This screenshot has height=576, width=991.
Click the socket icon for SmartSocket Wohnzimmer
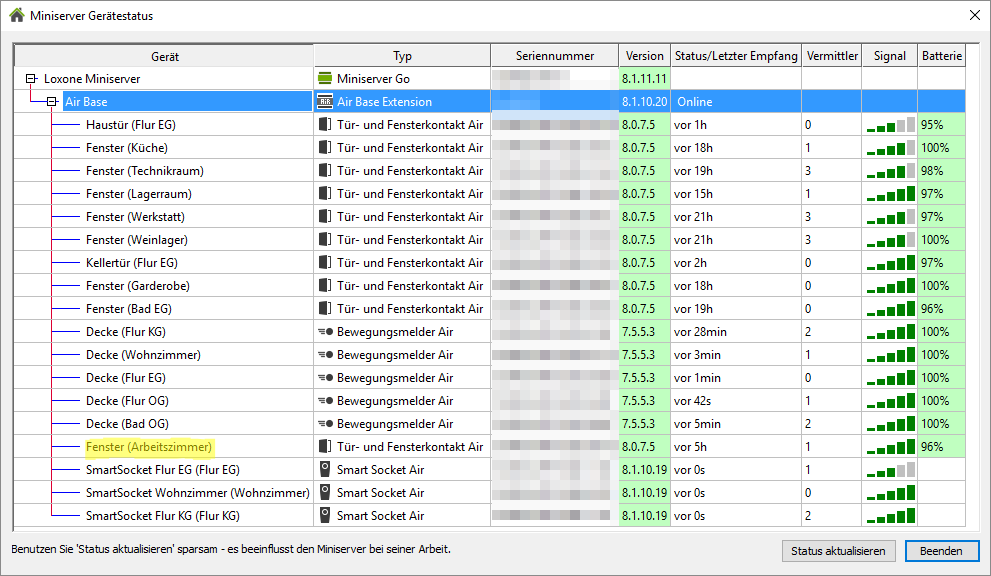325,492
